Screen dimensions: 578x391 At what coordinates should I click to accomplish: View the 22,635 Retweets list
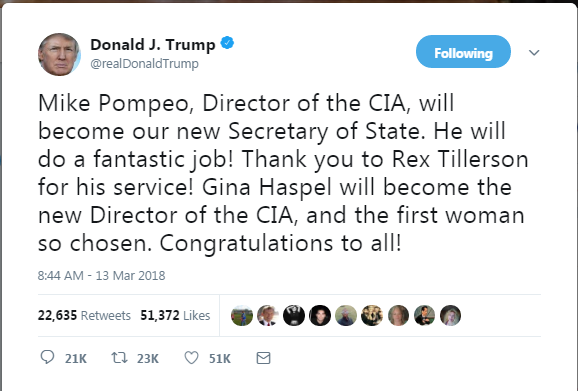tap(84, 315)
